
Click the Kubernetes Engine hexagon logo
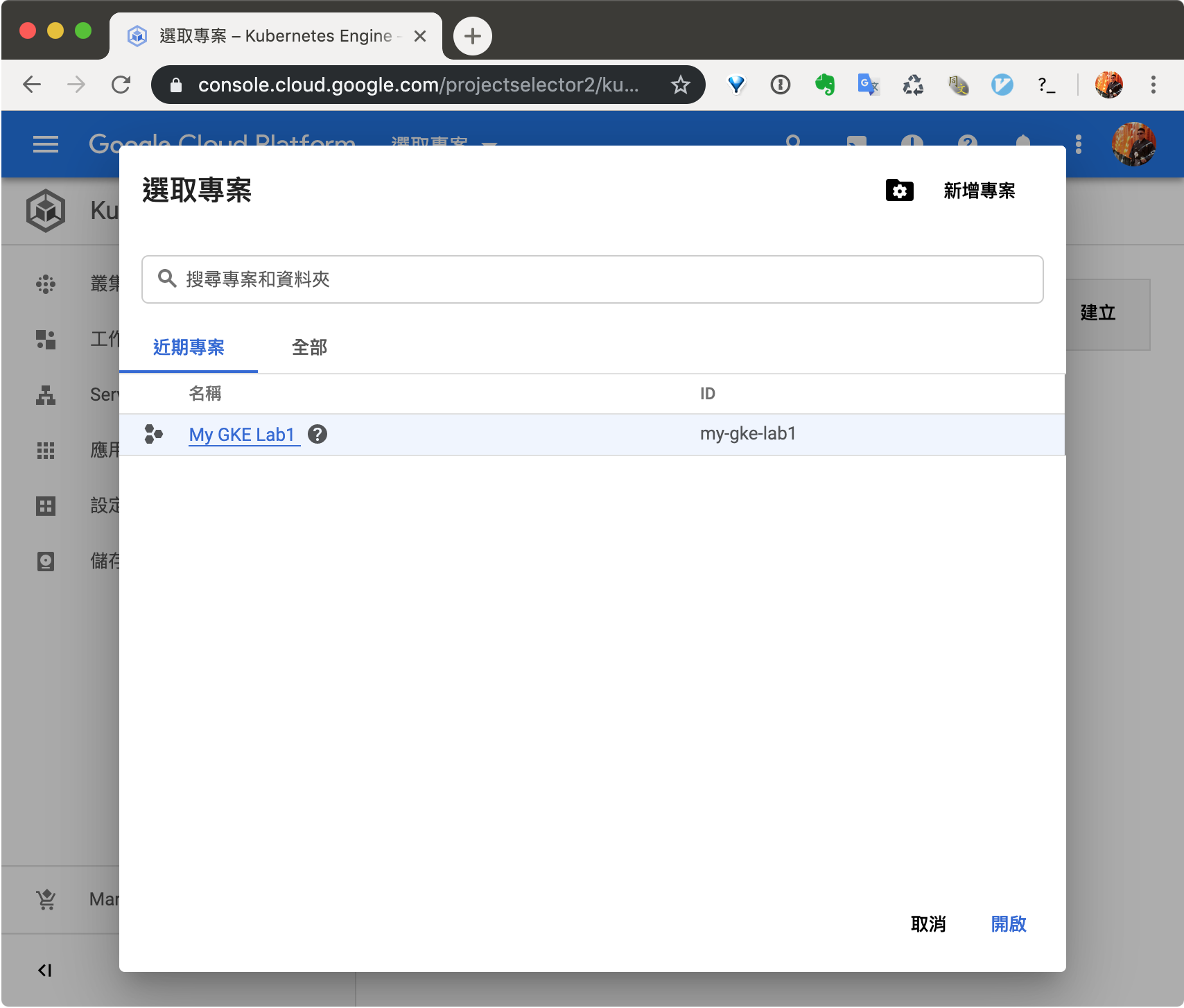click(46, 210)
